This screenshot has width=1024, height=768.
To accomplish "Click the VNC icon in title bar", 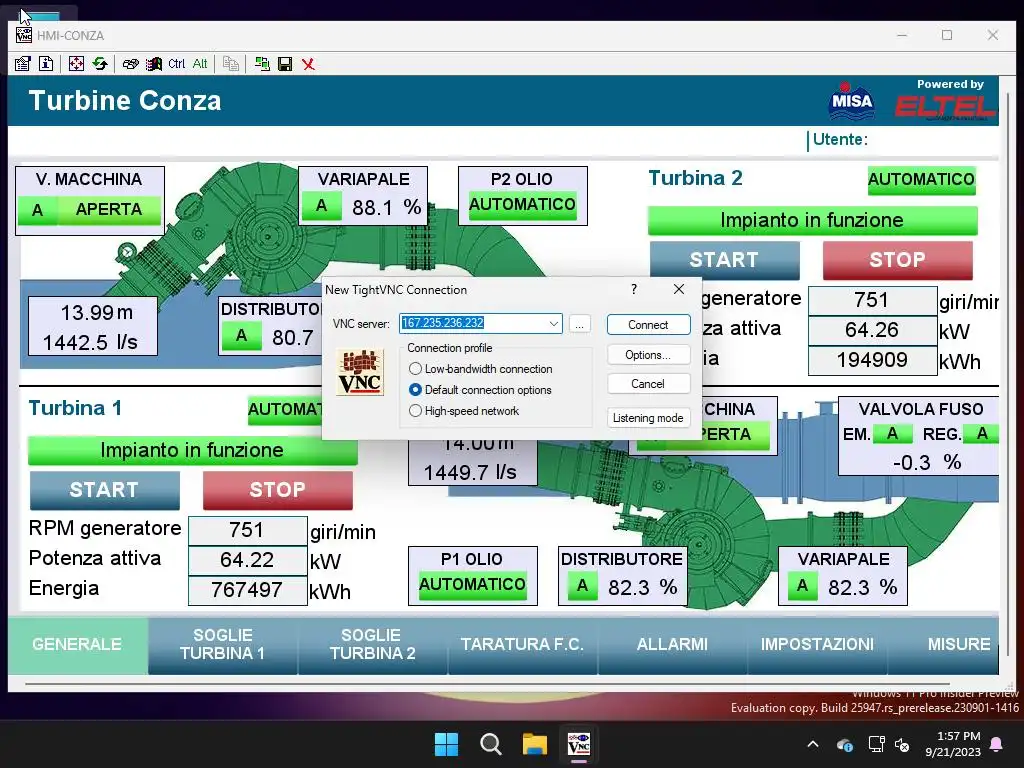I will tap(24, 35).
